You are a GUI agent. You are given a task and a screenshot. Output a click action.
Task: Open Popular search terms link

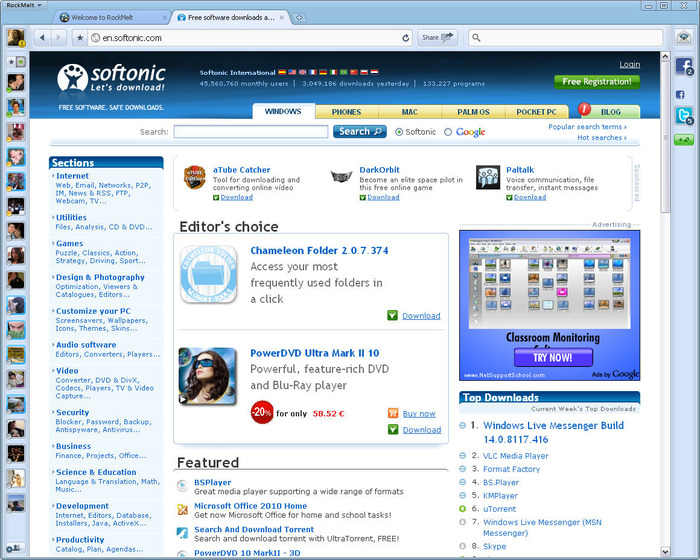pos(587,127)
